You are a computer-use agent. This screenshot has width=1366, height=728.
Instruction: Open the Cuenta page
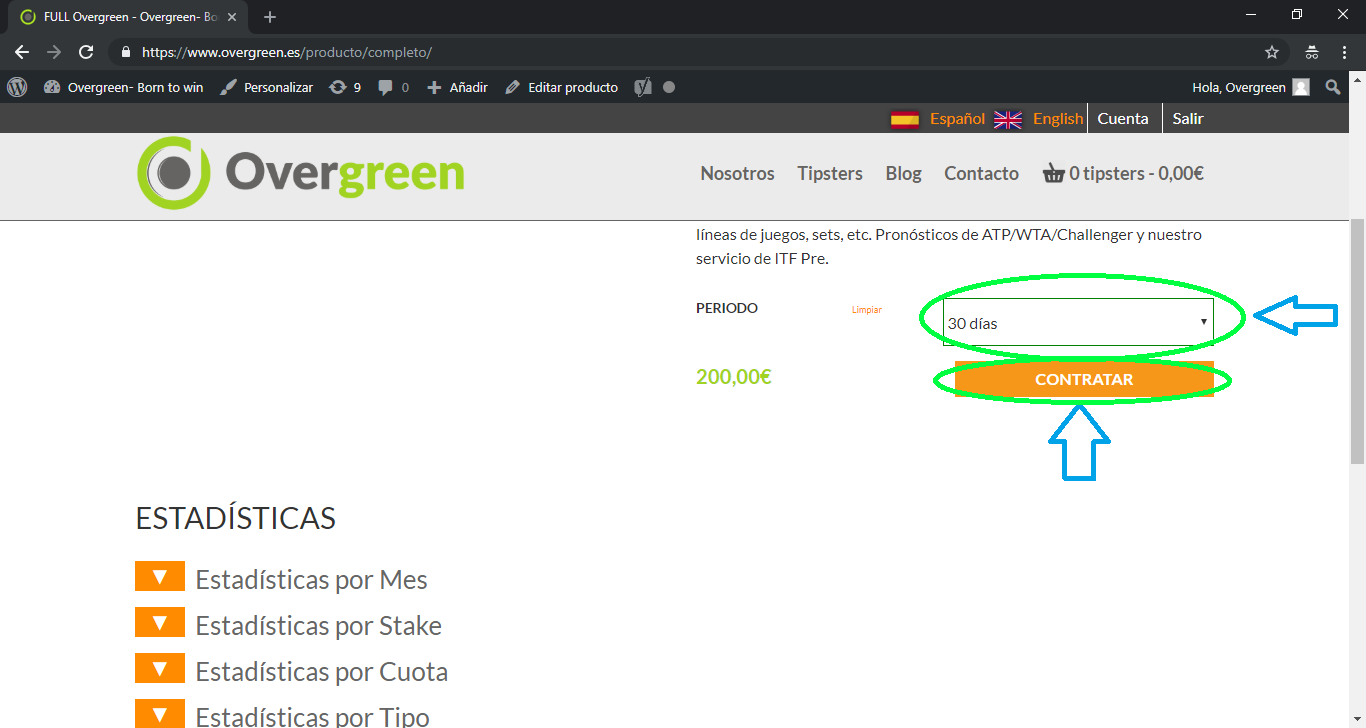pyautogui.click(x=1123, y=118)
